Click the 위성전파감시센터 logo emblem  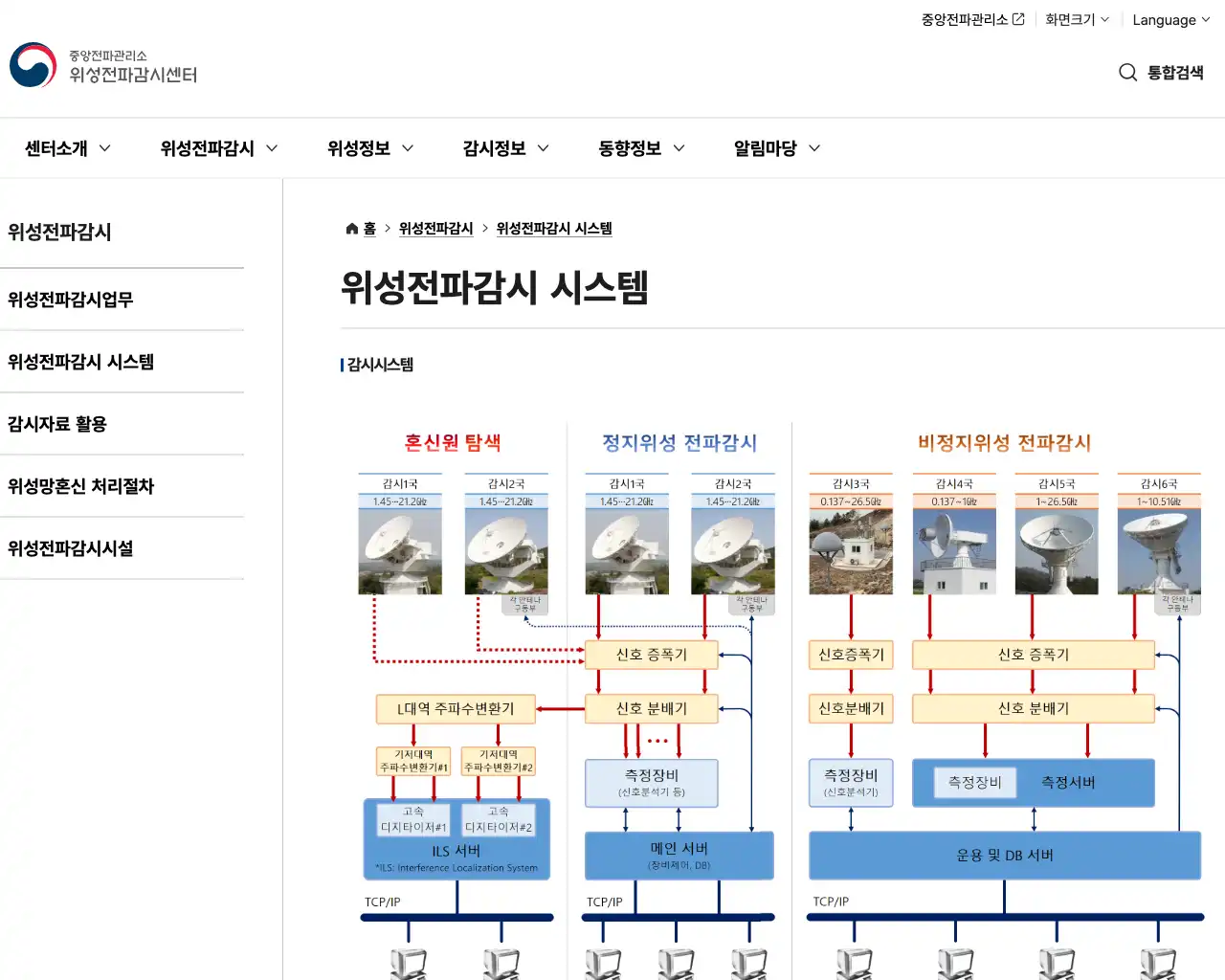click(32, 65)
